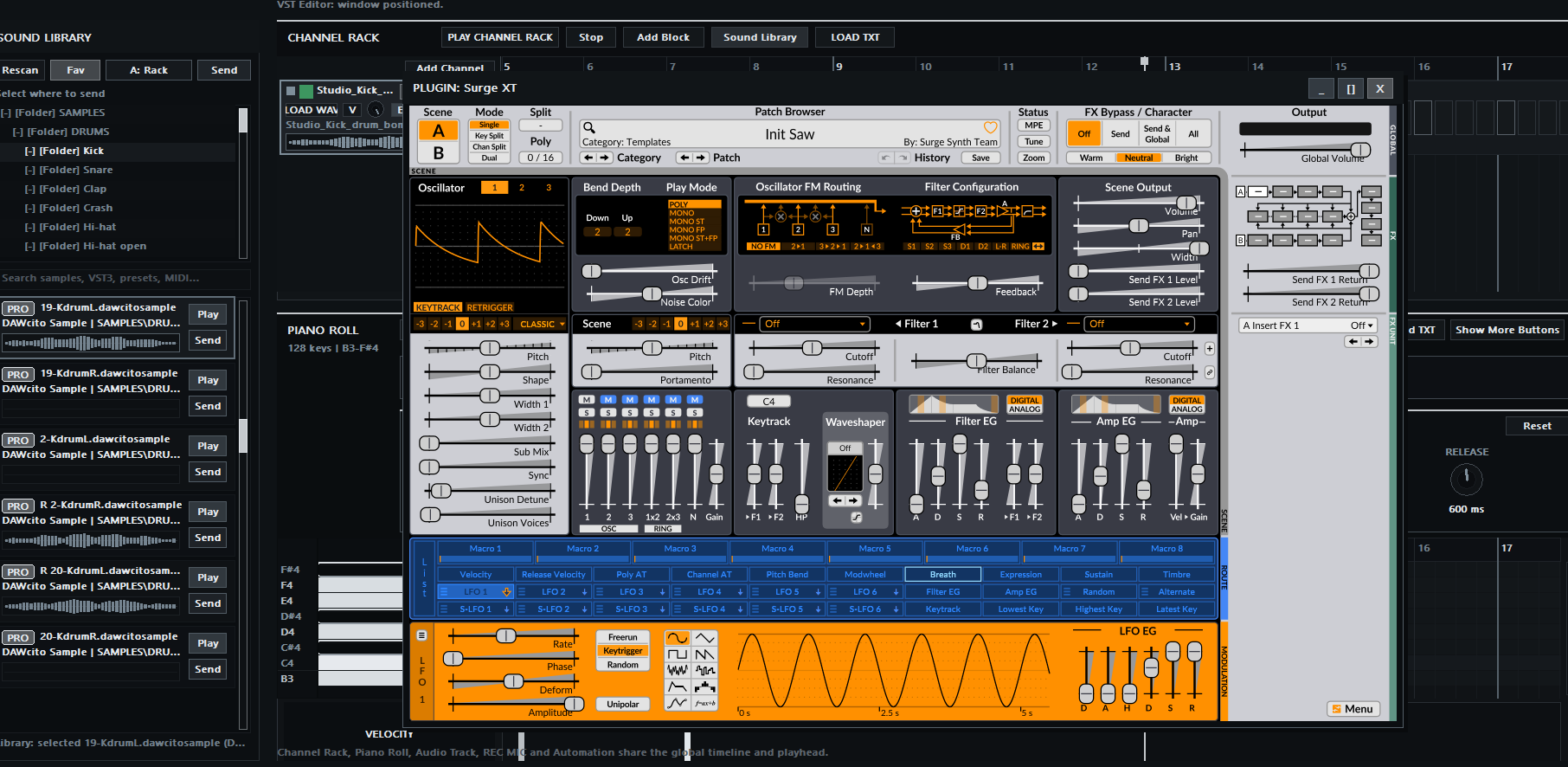Viewport: 1568px width, 767px height.
Task: Click the filter link icon between Filter 1 and 2
Action: pyautogui.click(x=976, y=325)
